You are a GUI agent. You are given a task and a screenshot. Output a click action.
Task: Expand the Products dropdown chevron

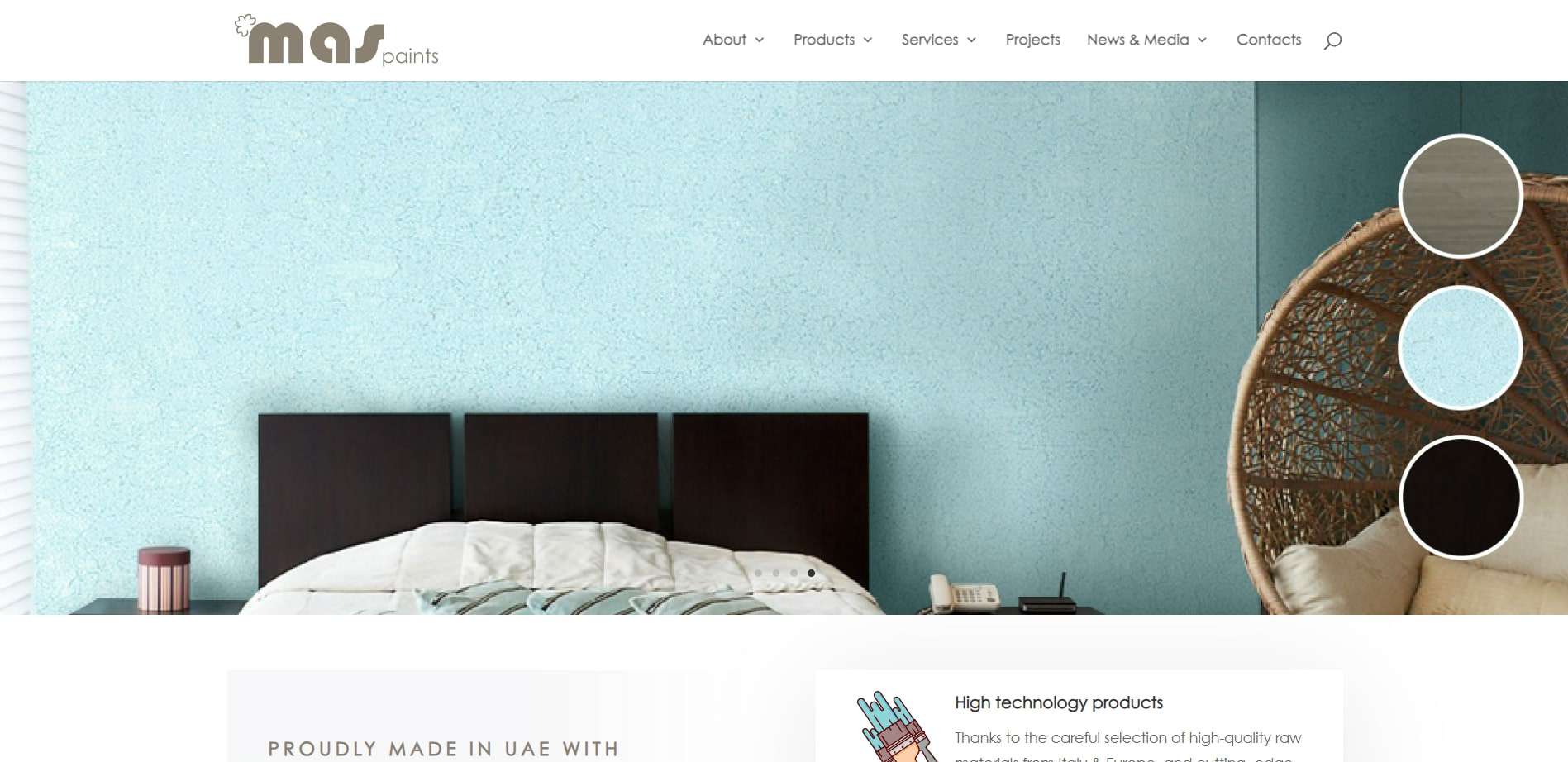coord(868,40)
